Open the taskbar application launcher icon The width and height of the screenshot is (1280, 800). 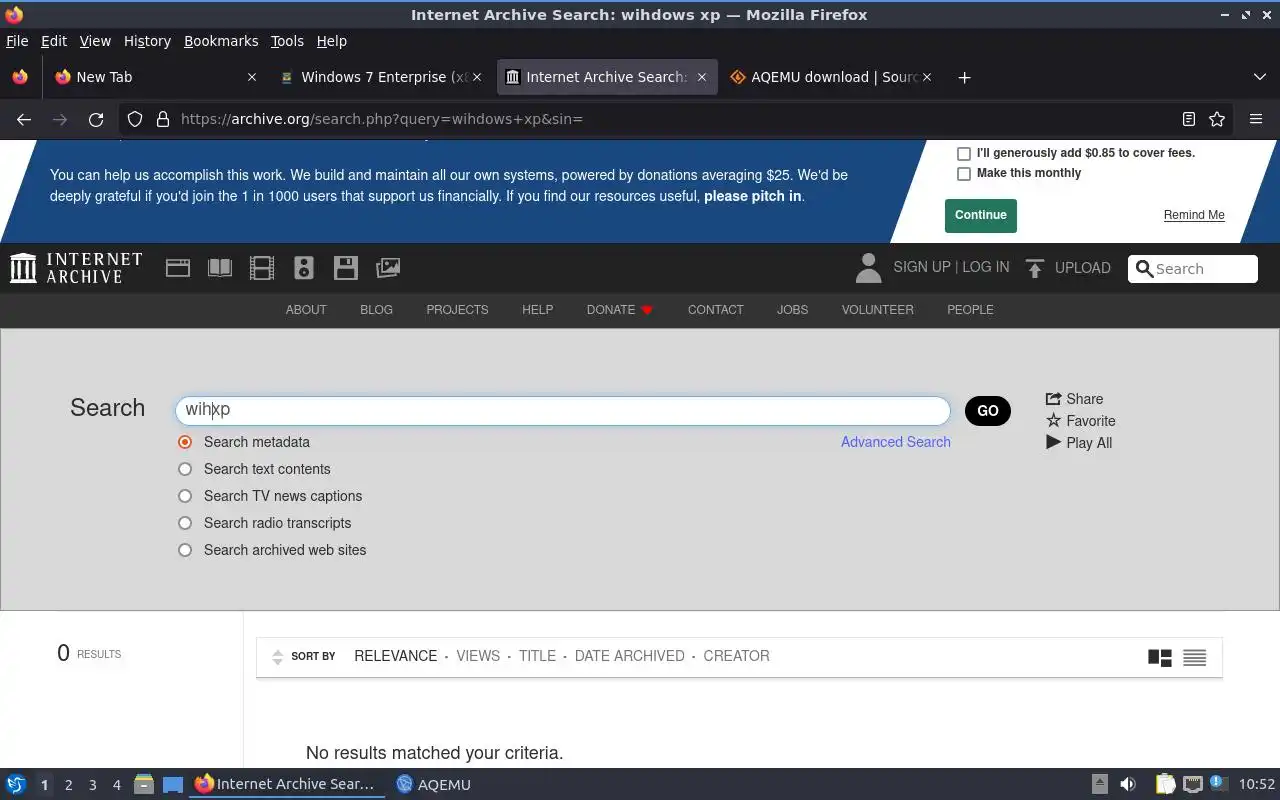coord(16,785)
